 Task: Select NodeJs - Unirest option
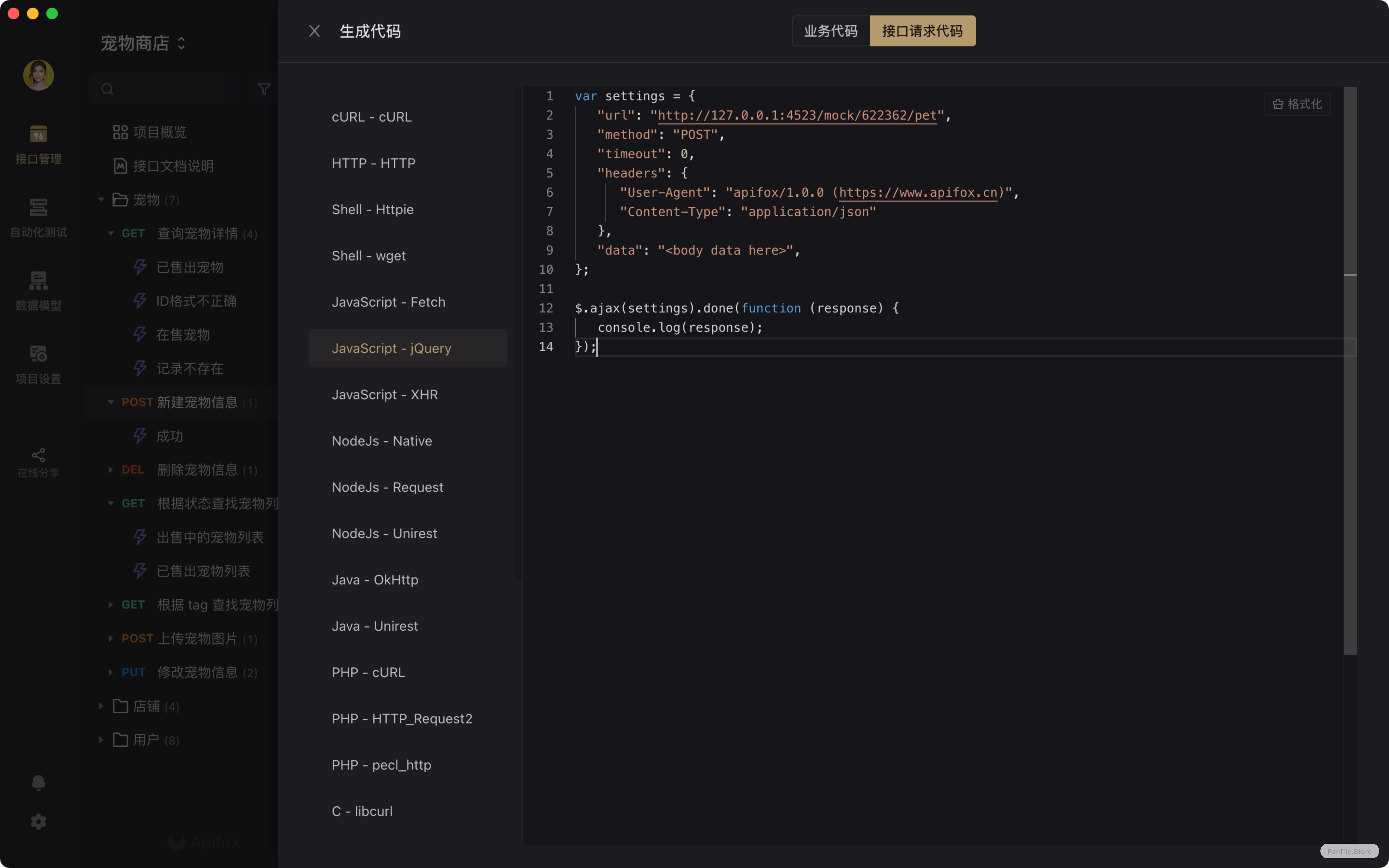(x=408, y=533)
